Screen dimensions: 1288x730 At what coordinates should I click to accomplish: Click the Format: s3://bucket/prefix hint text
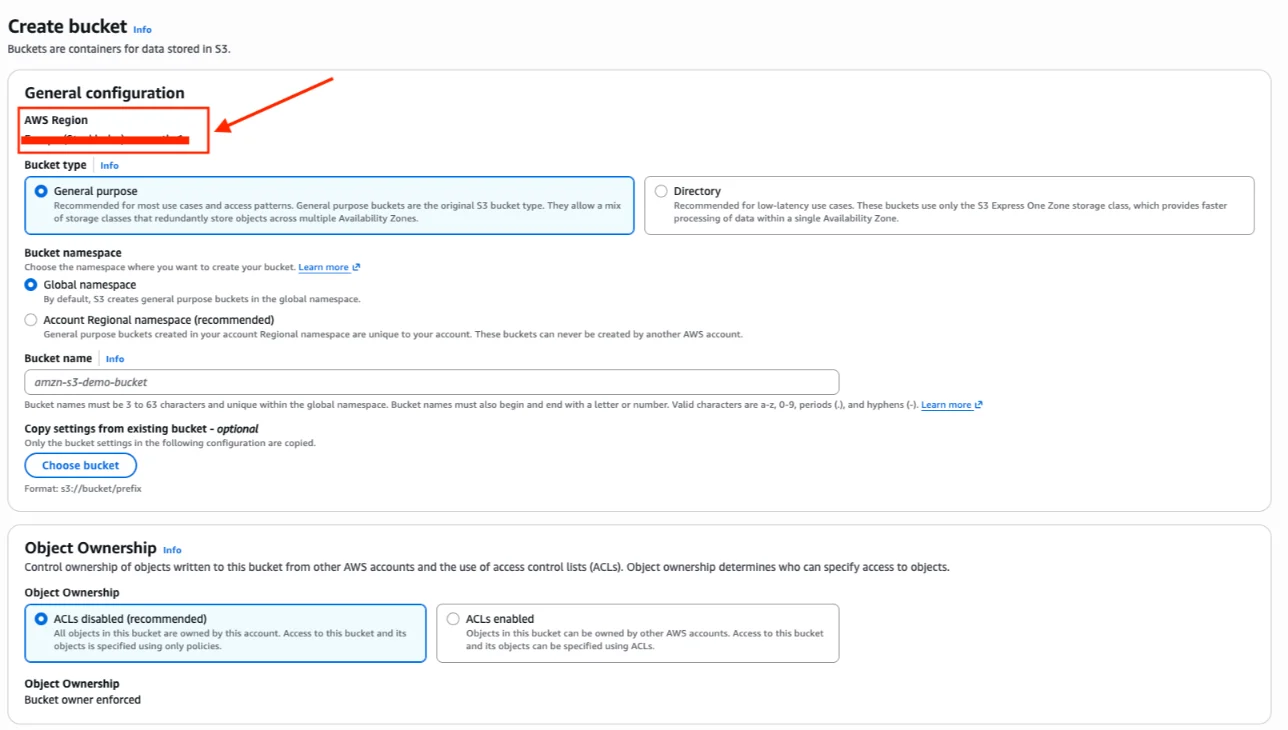(83, 489)
